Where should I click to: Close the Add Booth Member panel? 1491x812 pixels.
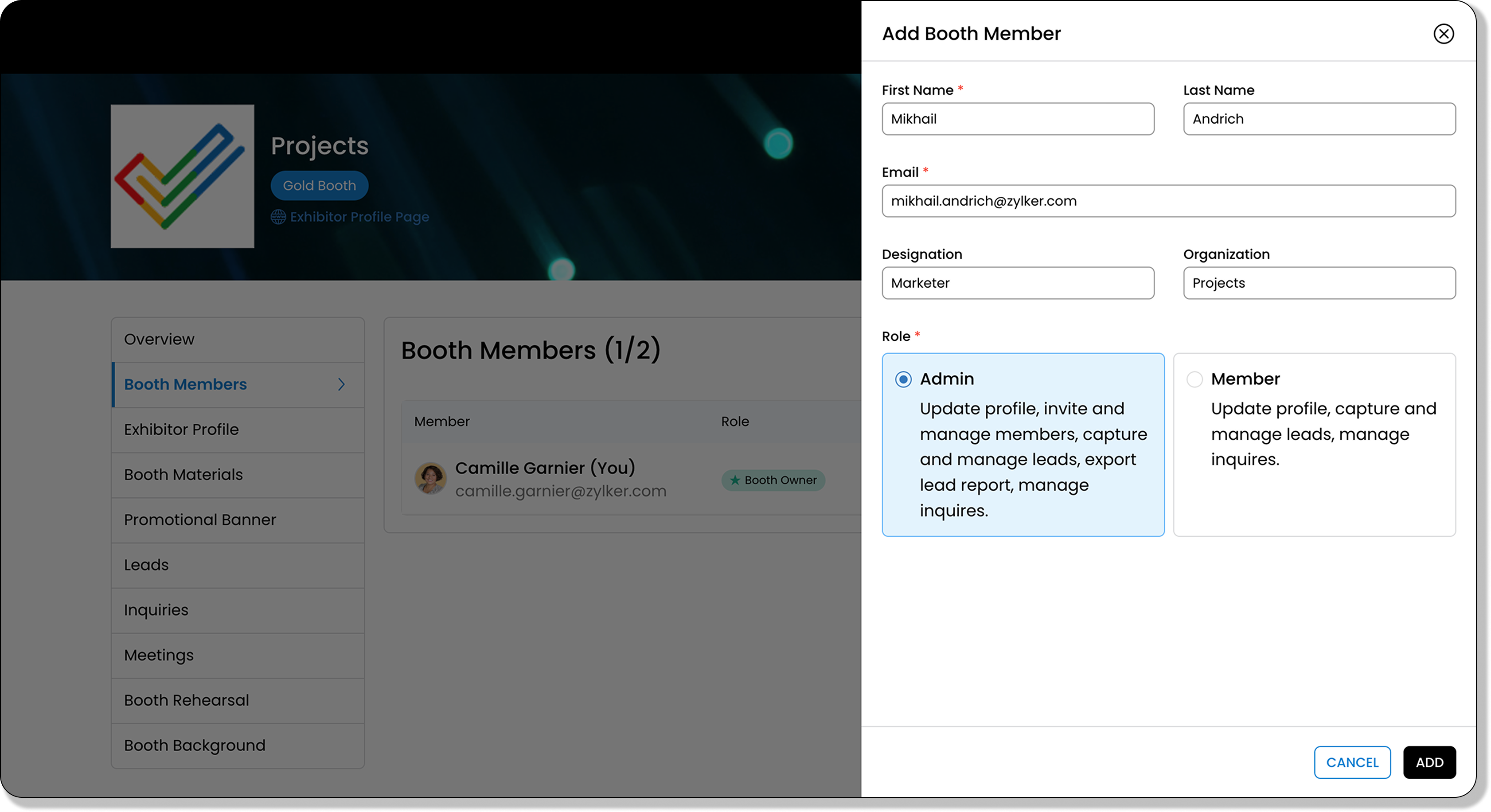[1443, 34]
